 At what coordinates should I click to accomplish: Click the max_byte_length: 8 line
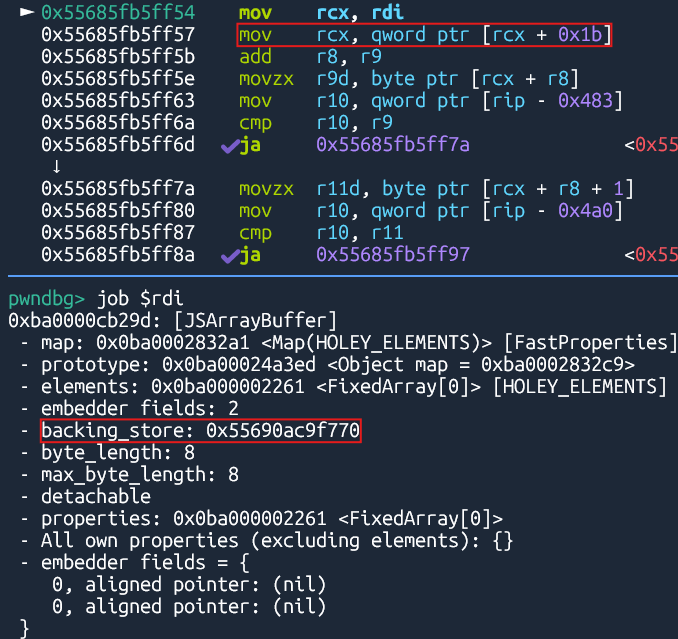coord(140,474)
